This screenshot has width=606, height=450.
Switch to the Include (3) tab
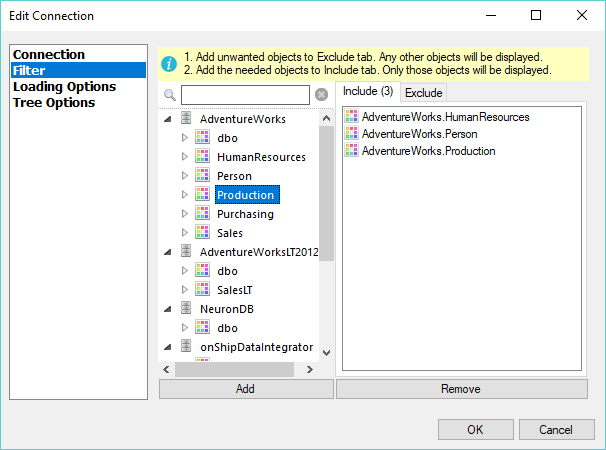pos(368,91)
